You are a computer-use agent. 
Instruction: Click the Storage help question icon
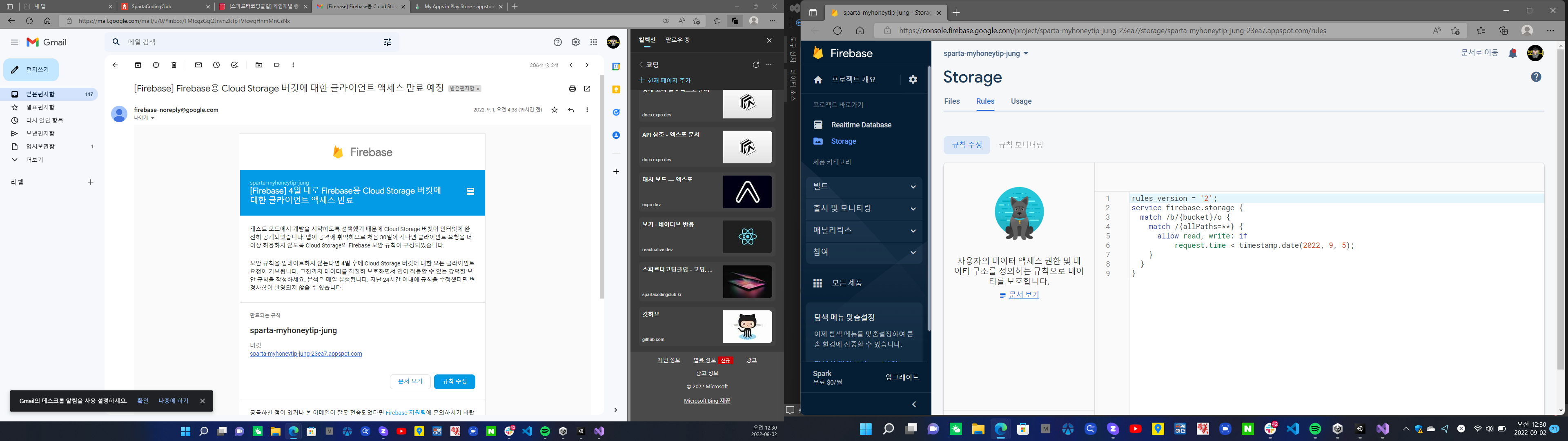click(x=1536, y=77)
